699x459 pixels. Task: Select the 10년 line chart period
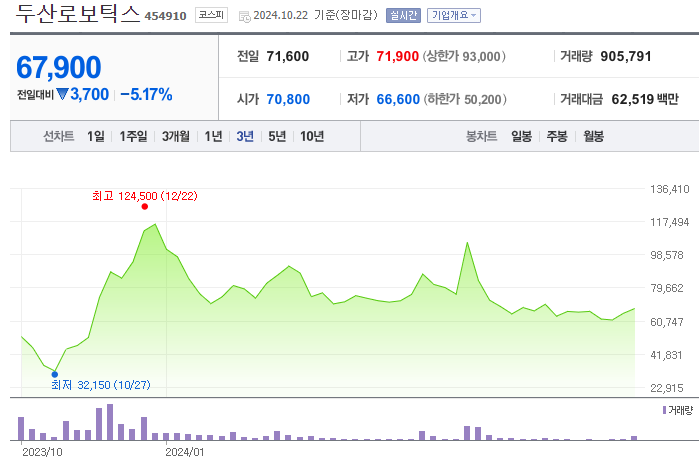tap(312, 136)
